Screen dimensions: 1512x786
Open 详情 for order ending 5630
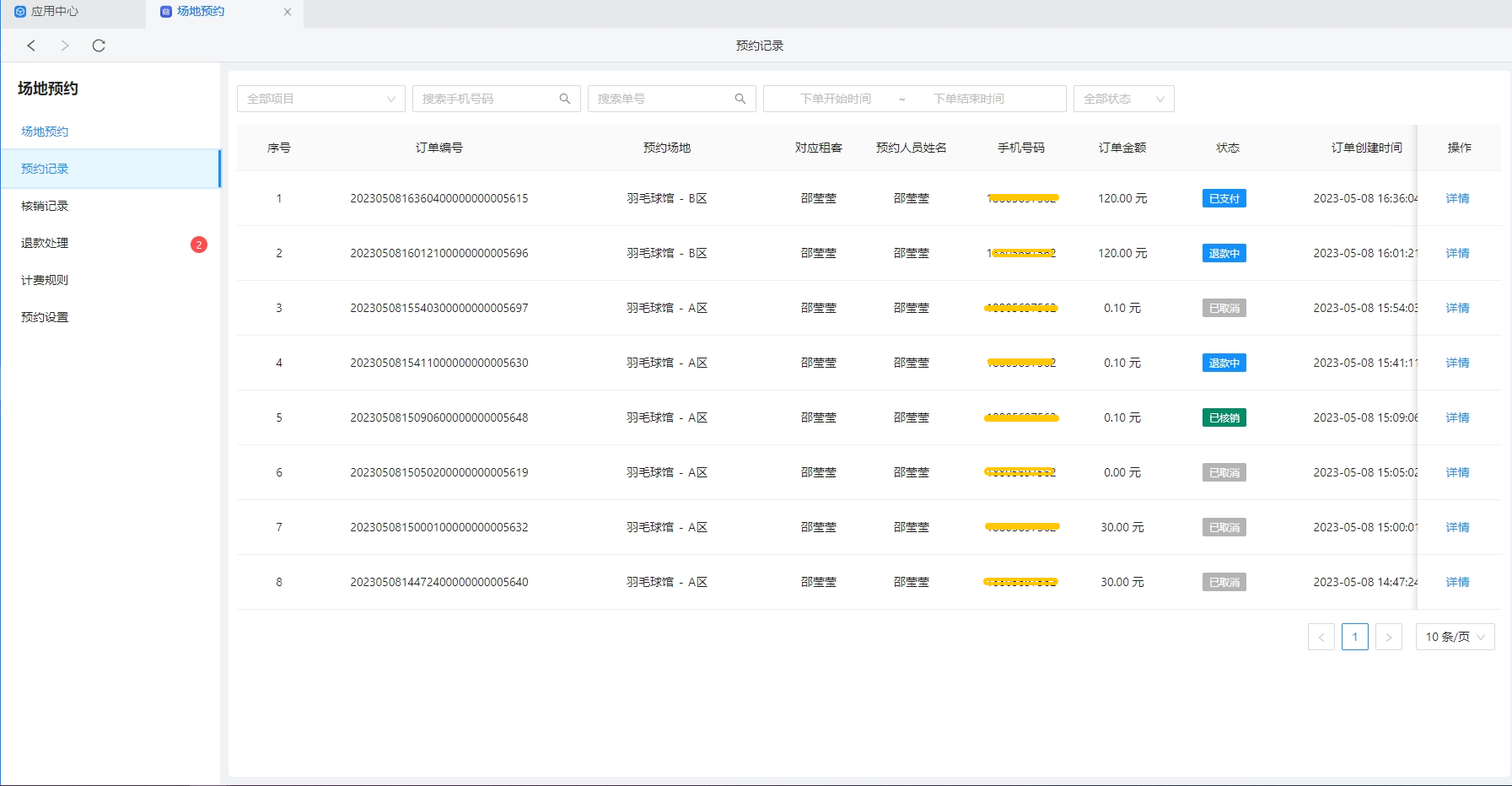coord(1457,363)
